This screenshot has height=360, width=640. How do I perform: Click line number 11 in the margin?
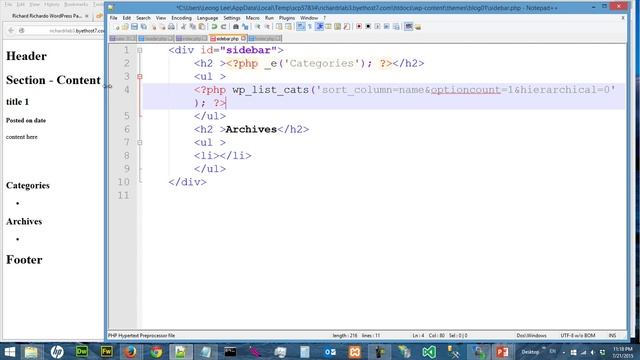[x=123, y=196]
